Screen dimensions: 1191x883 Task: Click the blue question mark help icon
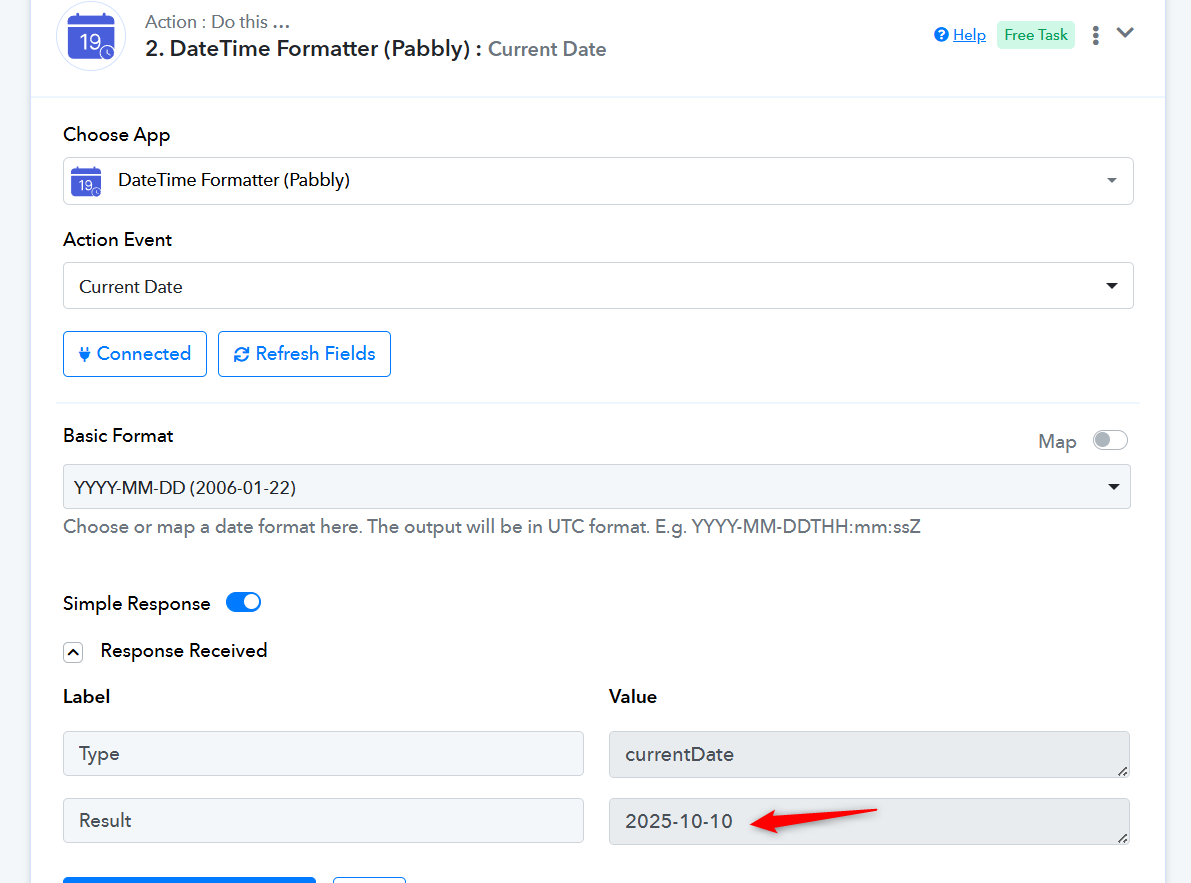pos(941,35)
